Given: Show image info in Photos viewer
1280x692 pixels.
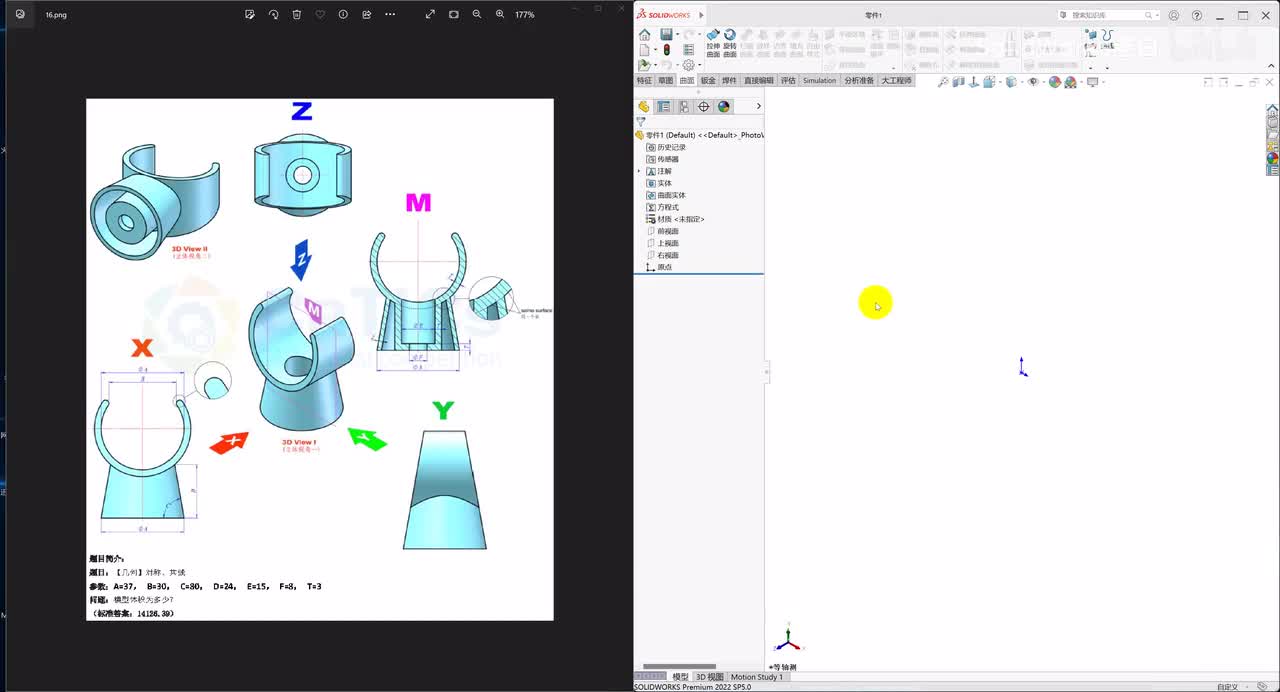Looking at the screenshot, I should (343, 15).
